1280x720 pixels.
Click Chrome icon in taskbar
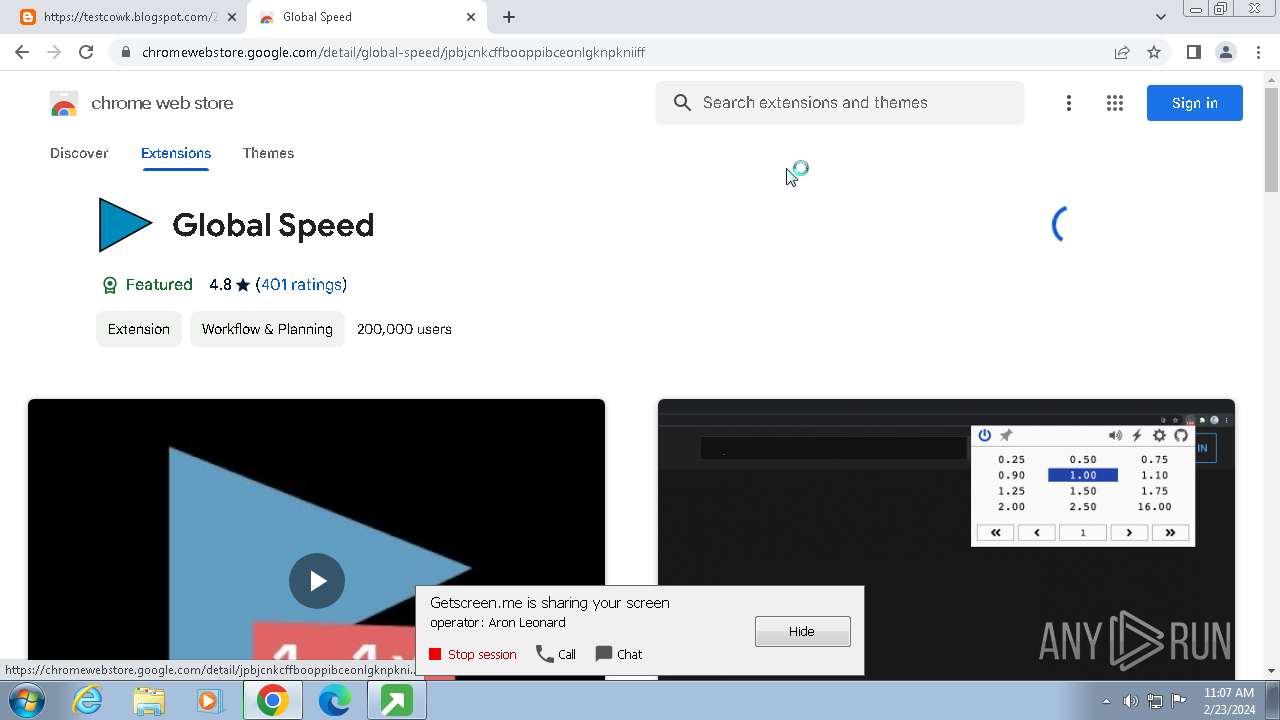pyautogui.click(x=272, y=701)
